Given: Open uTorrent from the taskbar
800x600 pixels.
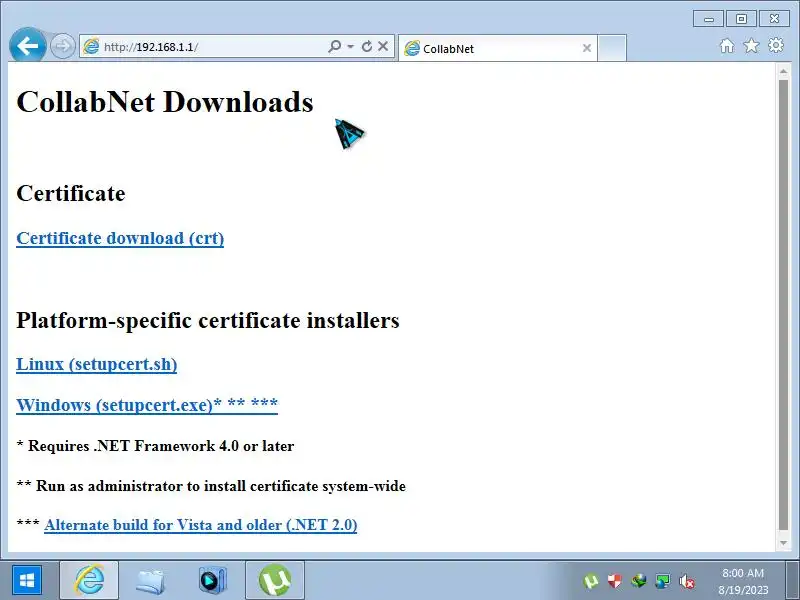Looking at the screenshot, I should click(275, 580).
